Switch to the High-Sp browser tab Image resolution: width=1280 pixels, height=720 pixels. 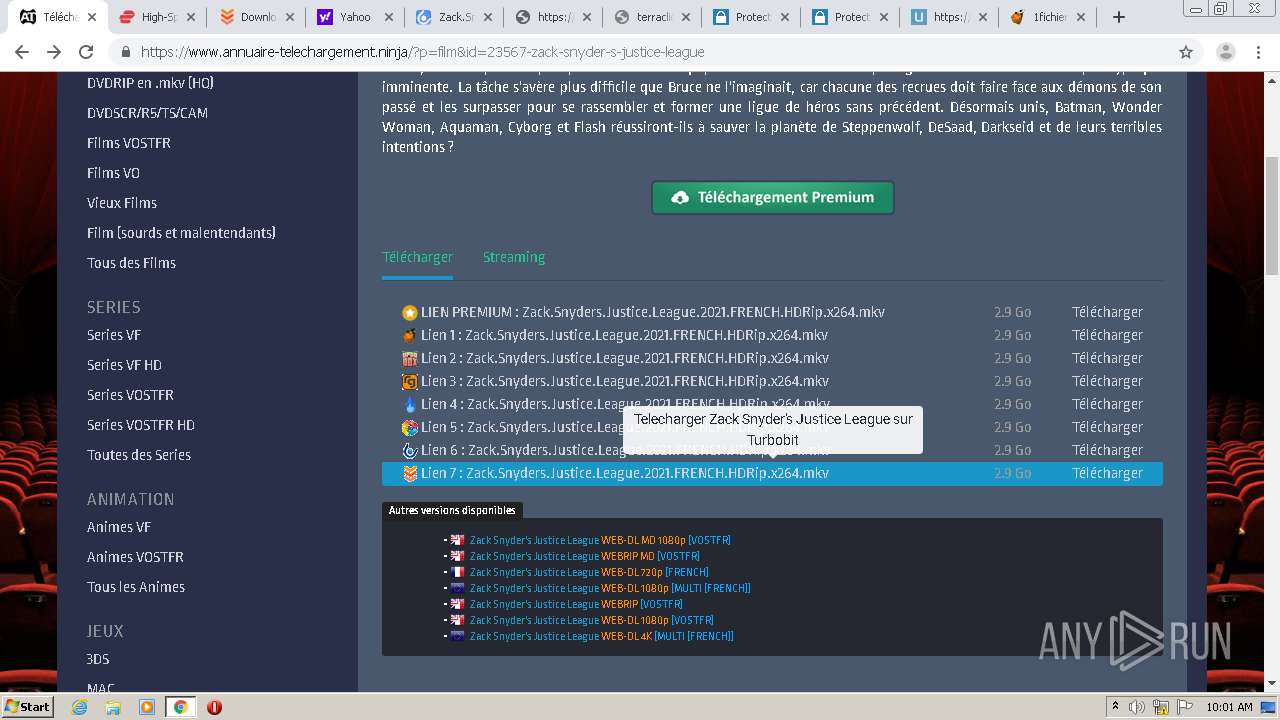tap(156, 17)
